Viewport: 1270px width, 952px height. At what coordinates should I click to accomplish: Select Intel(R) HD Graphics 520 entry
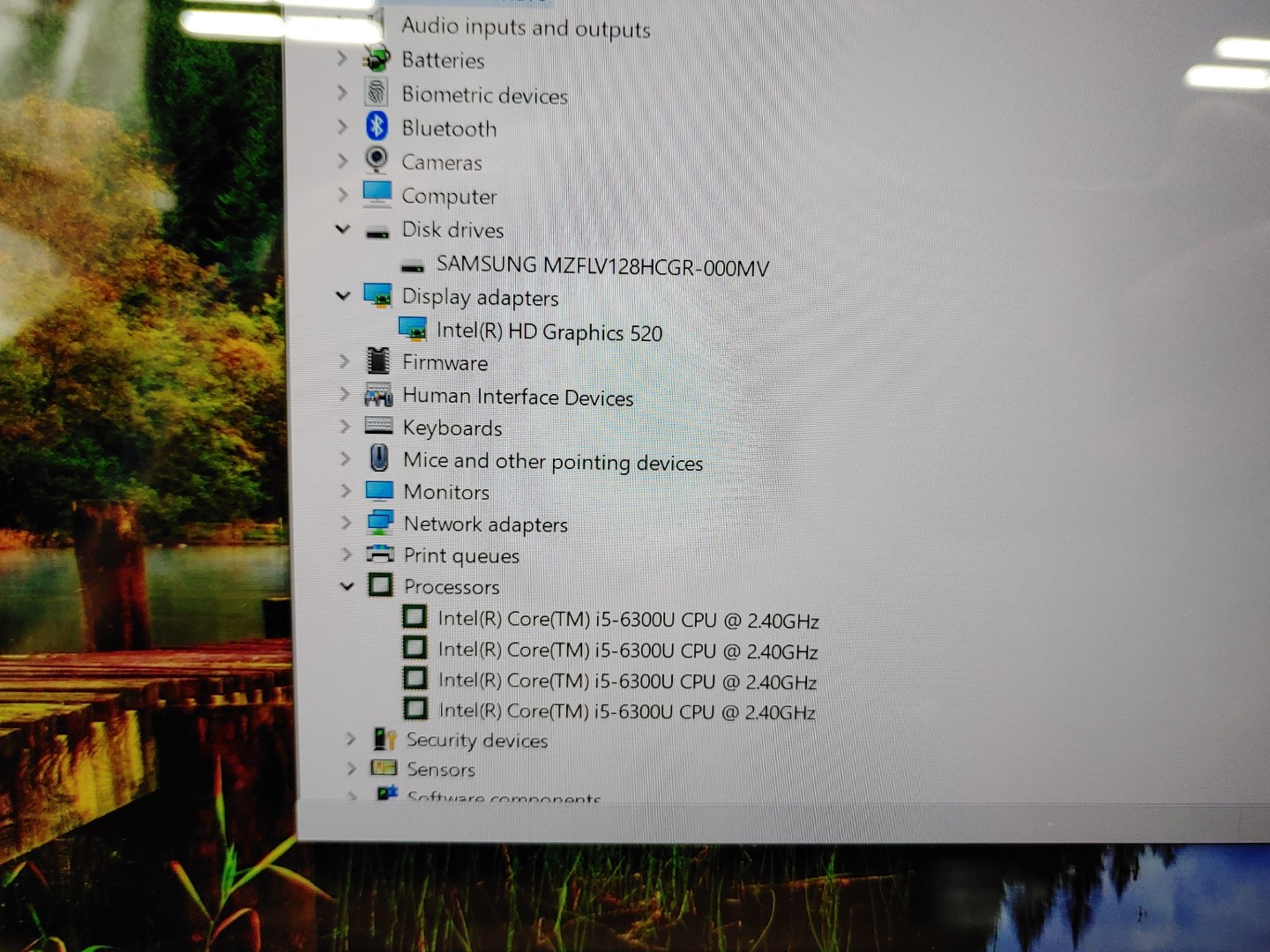pyautogui.click(x=549, y=331)
